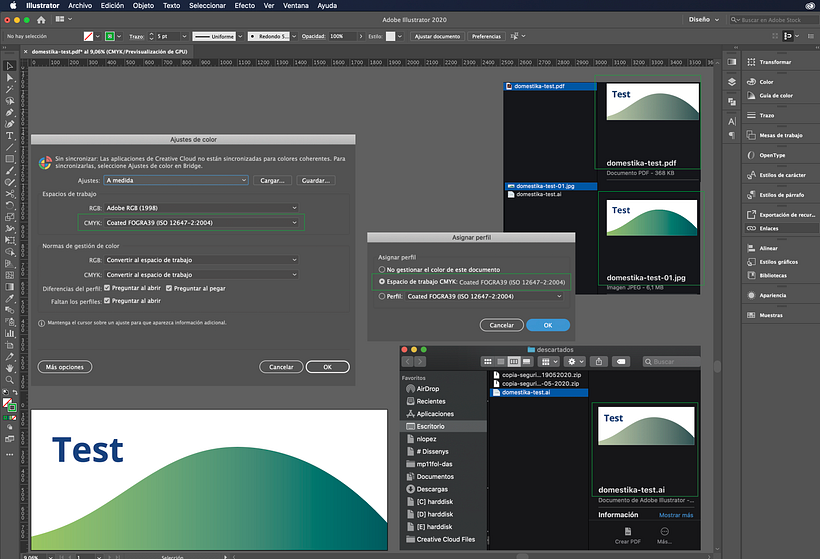
Task: Open the Ventana menu
Action: point(295,5)
